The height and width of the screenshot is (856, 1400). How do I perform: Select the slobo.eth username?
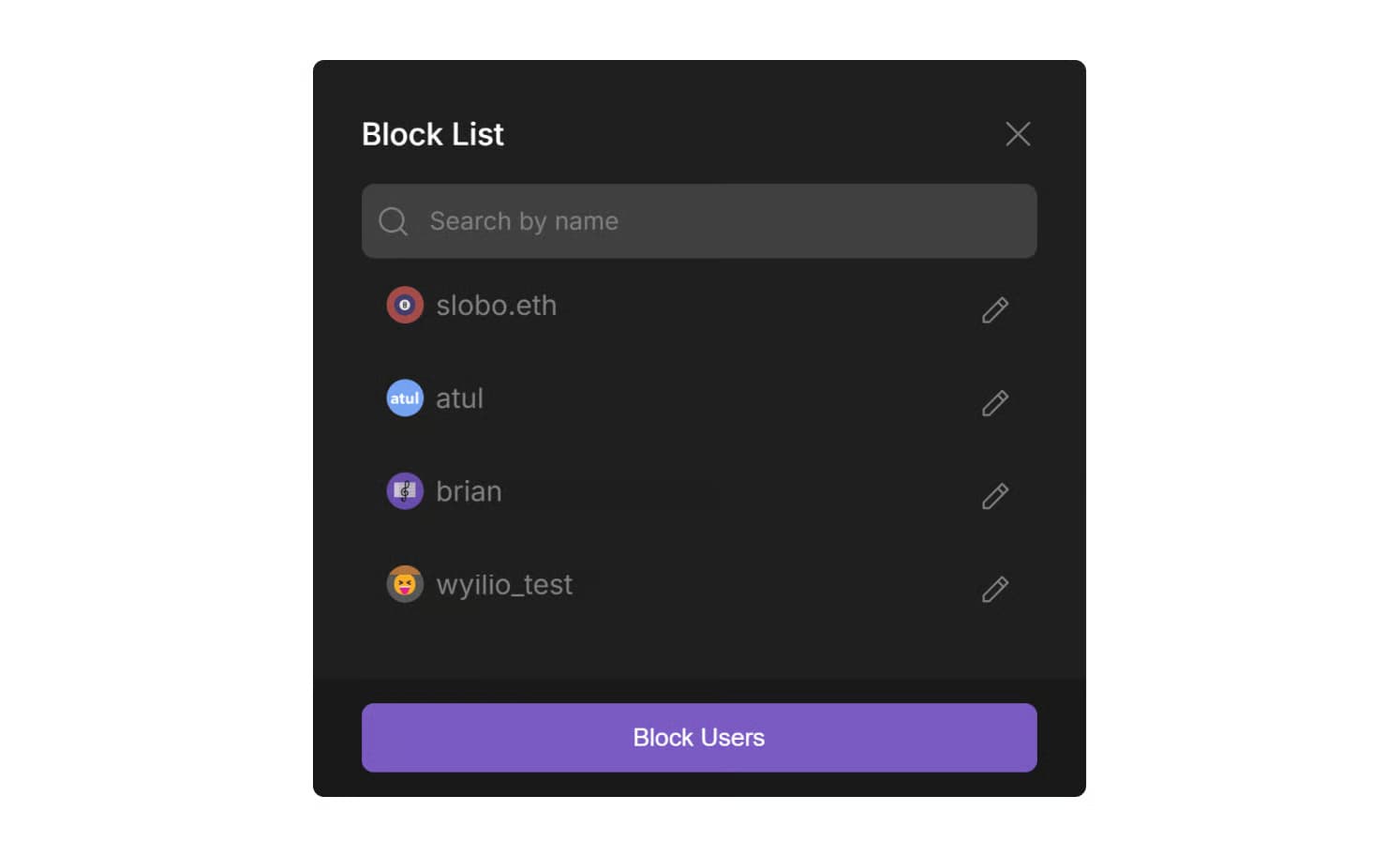(496, 306)
